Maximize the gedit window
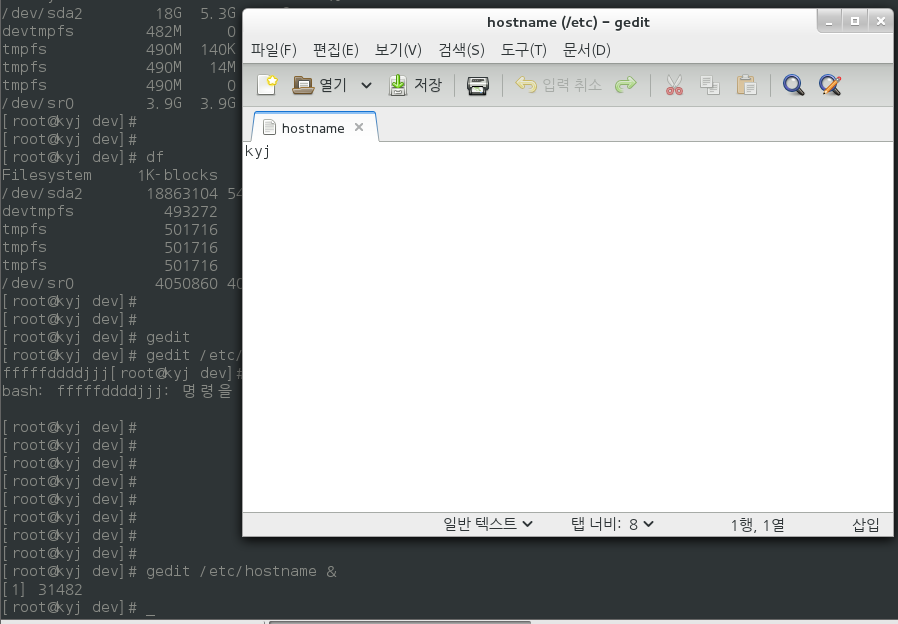Image resolution: width=898 pixels, height=624 pixels. (x=854, y=22)
